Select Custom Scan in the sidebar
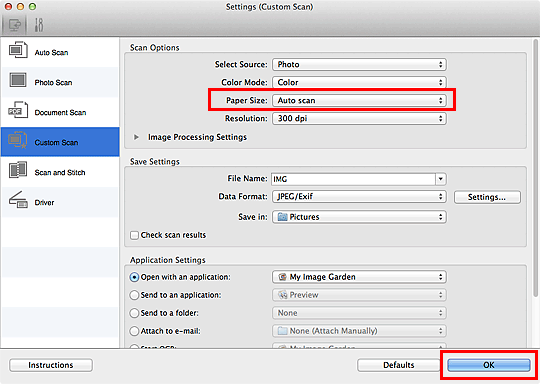The image size is (540, 384). tap(60, 142)
